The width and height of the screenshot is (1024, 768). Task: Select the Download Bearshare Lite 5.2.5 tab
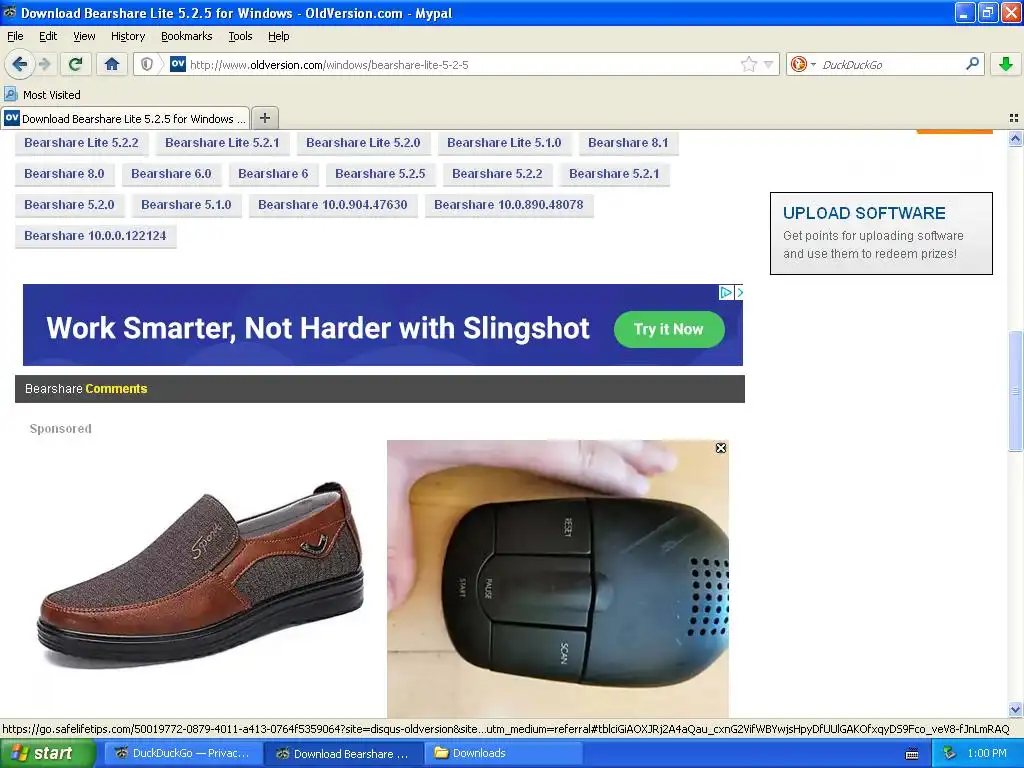point(125,118)
